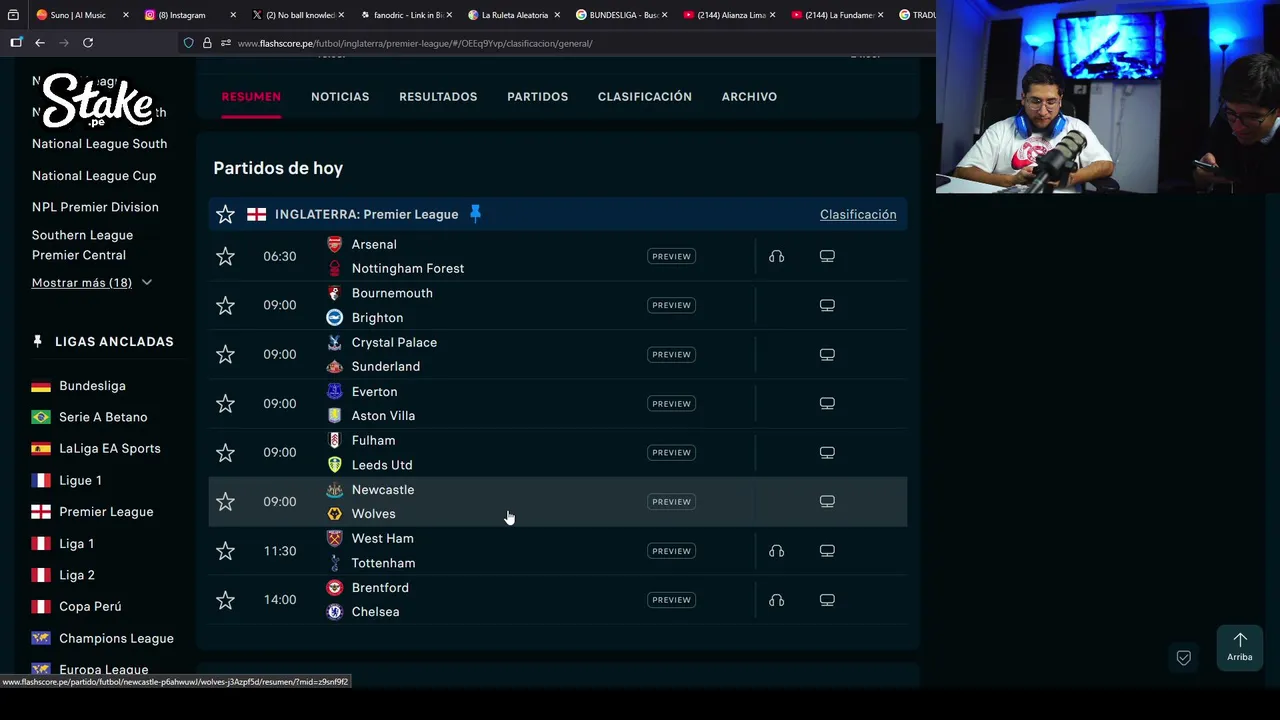Click audio headphones icon for Arsenal match
Viewport: 1280px width, 720px height.
[776, 256]
